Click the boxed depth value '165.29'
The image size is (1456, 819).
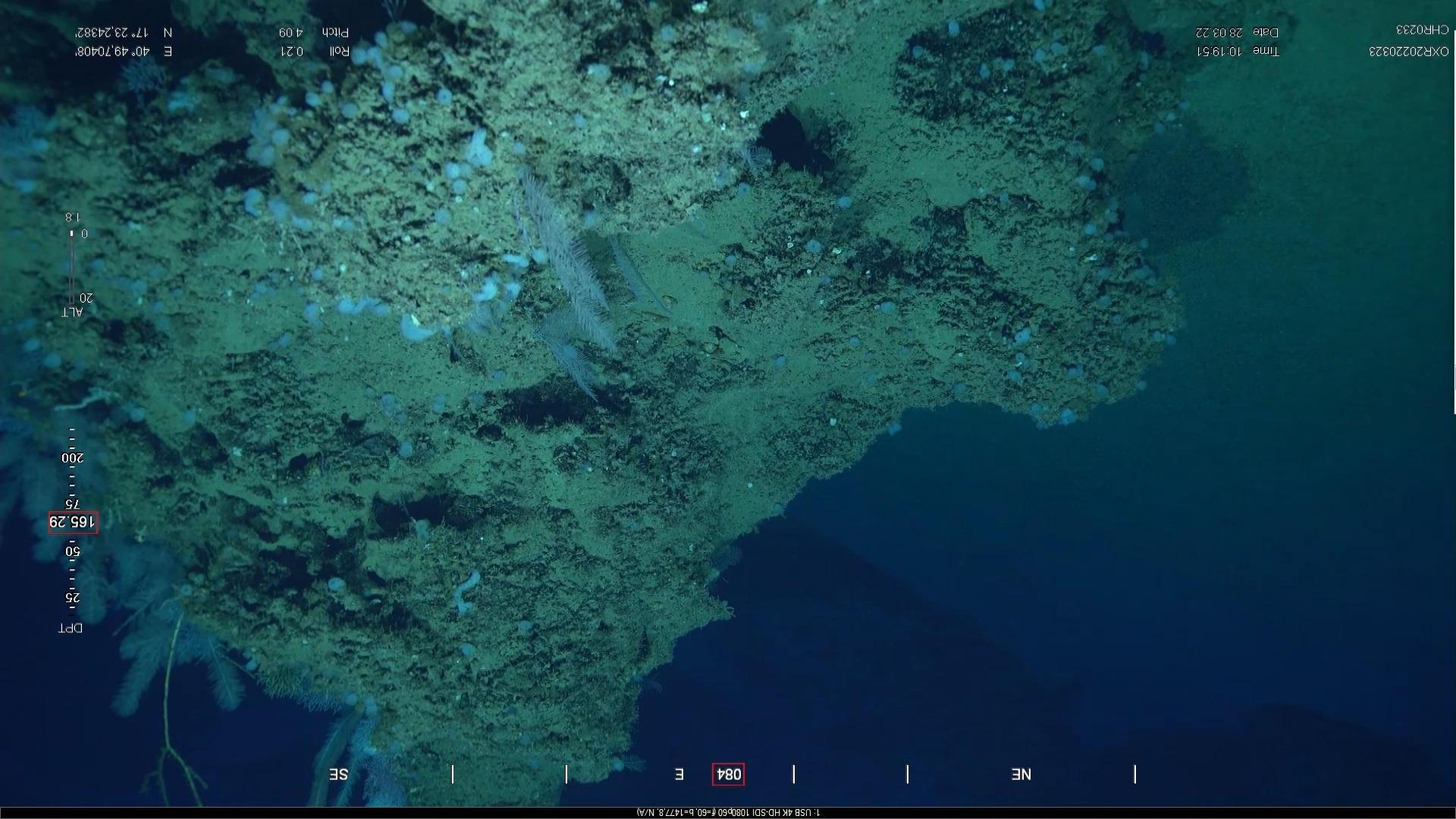point(73,522)
